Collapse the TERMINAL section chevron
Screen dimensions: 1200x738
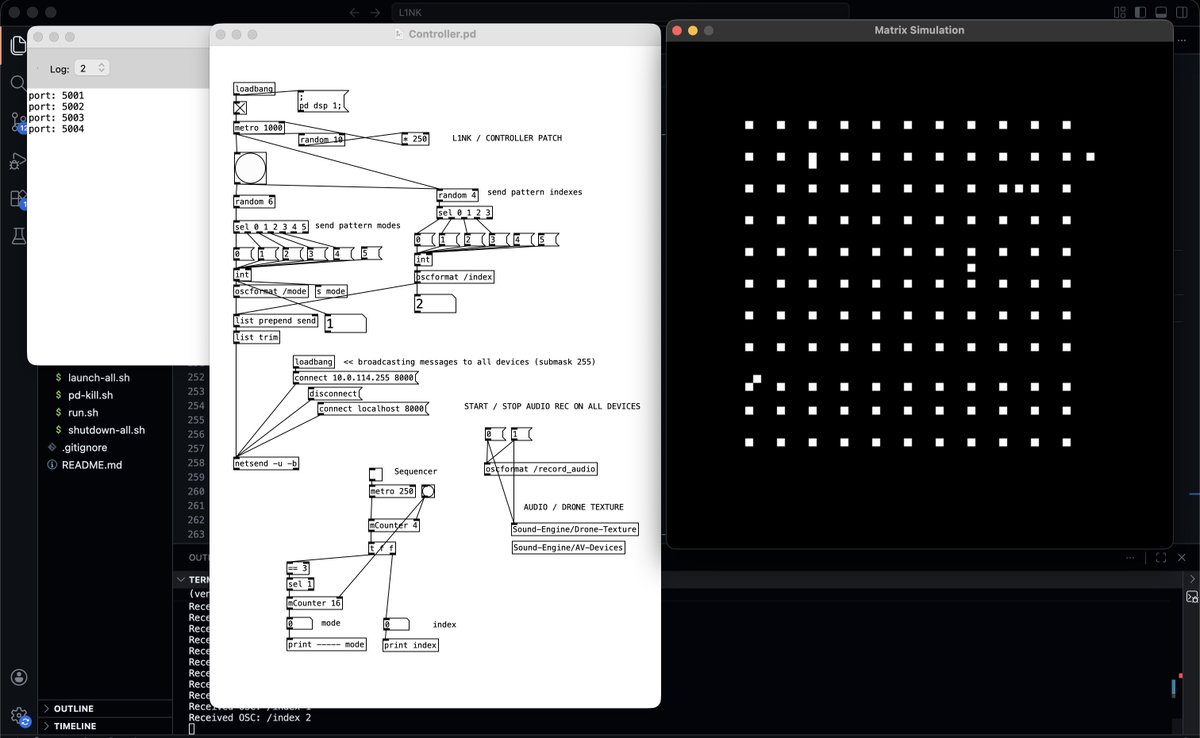tap(180, 579)
